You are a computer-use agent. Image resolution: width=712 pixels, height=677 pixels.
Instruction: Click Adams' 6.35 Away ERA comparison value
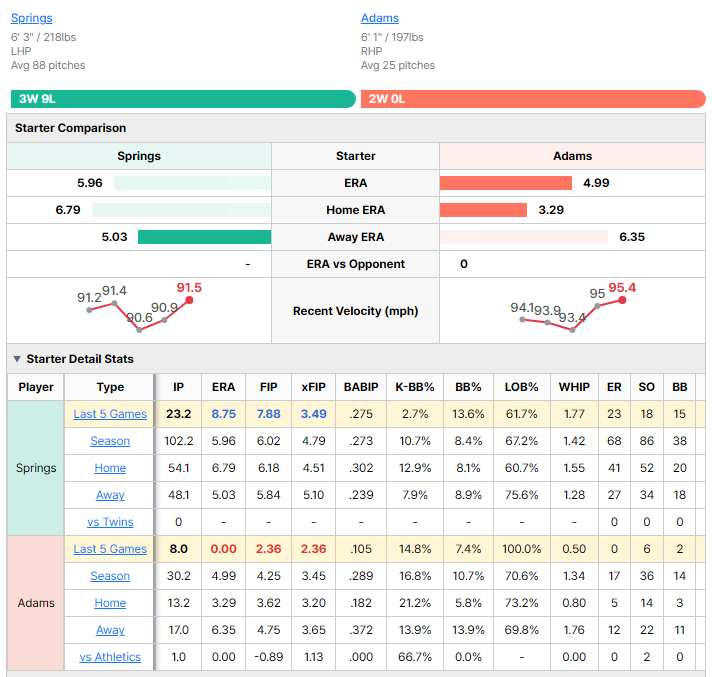pyautogui.click(x=632, y=237)
